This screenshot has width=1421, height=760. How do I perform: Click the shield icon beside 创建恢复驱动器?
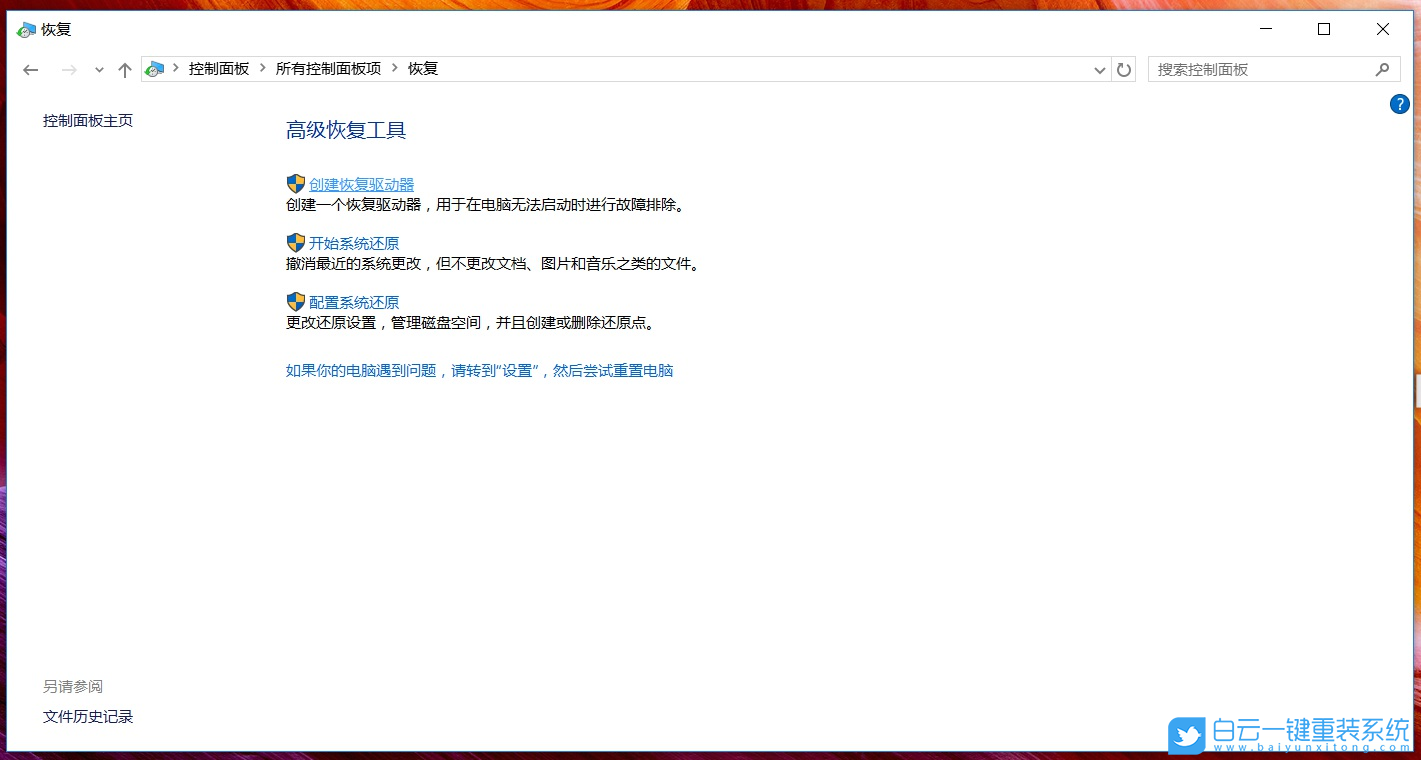pos(295,183)
